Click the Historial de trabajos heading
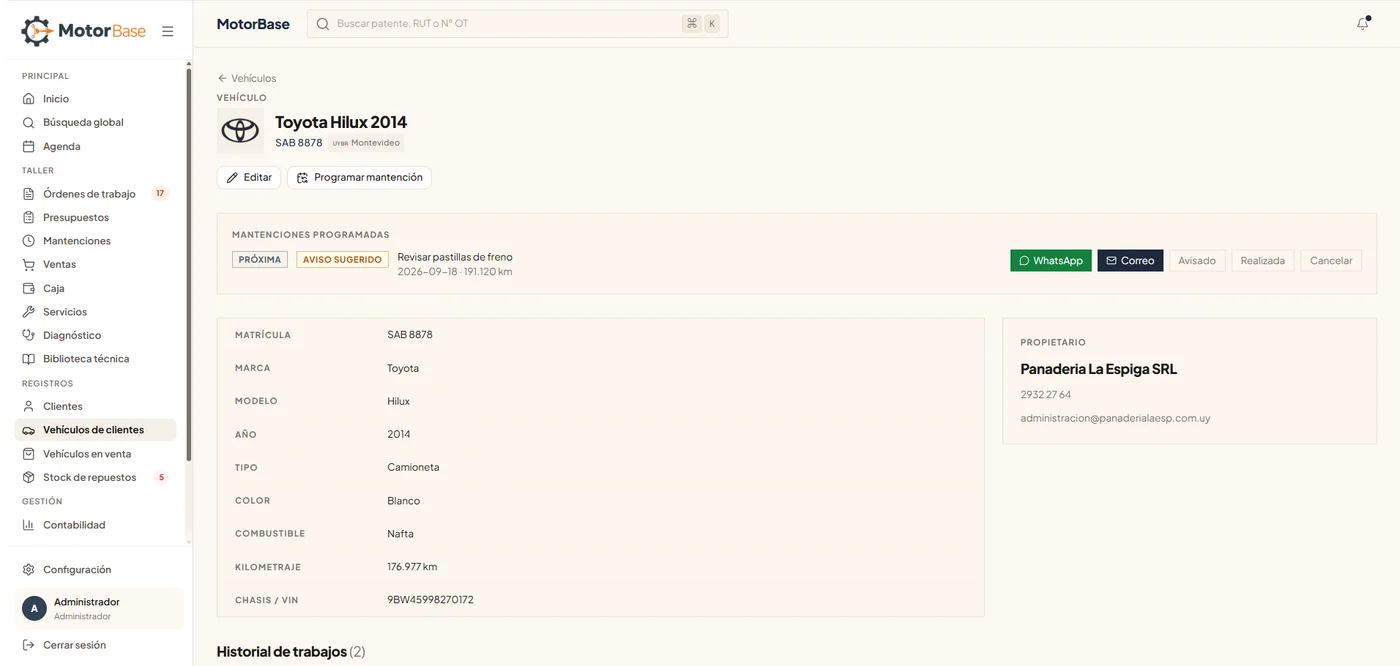1400x666 pixels. [291, 652]
